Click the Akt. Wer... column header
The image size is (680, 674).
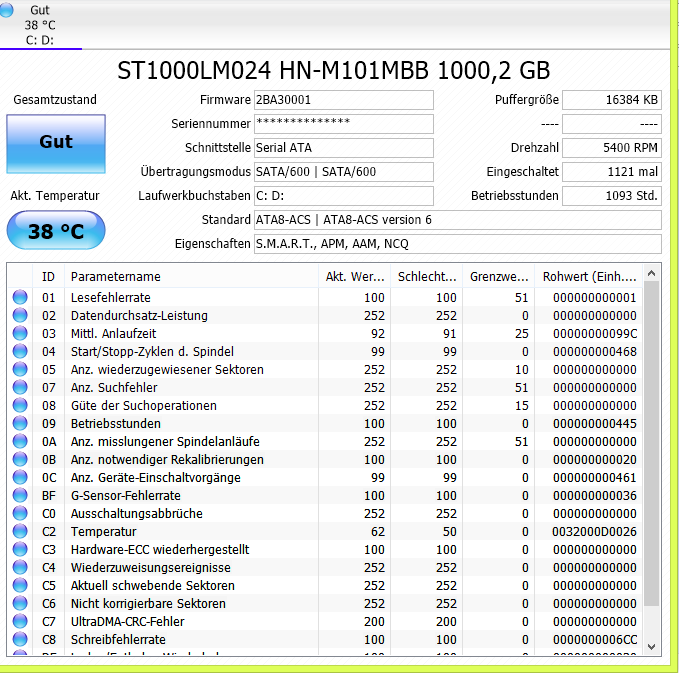(354, 276)
